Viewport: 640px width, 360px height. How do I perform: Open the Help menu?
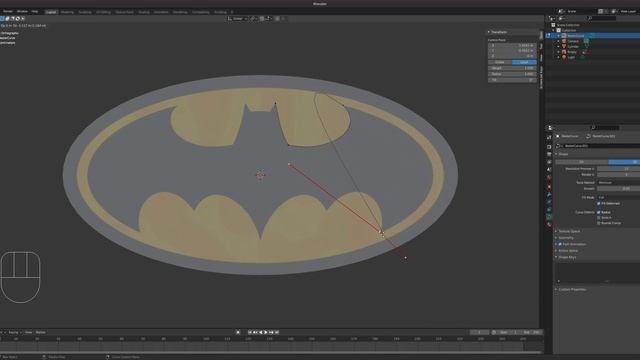35,11
